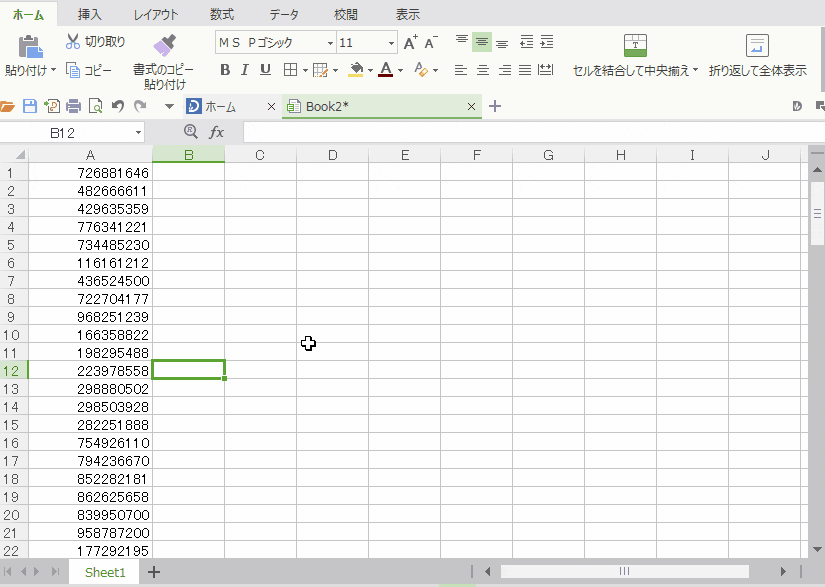The width and height of the screenshot is (825, 587).
Task: Expand the clear format dropdown arrow
Action: pyautogui.click(x=435, y=70)
